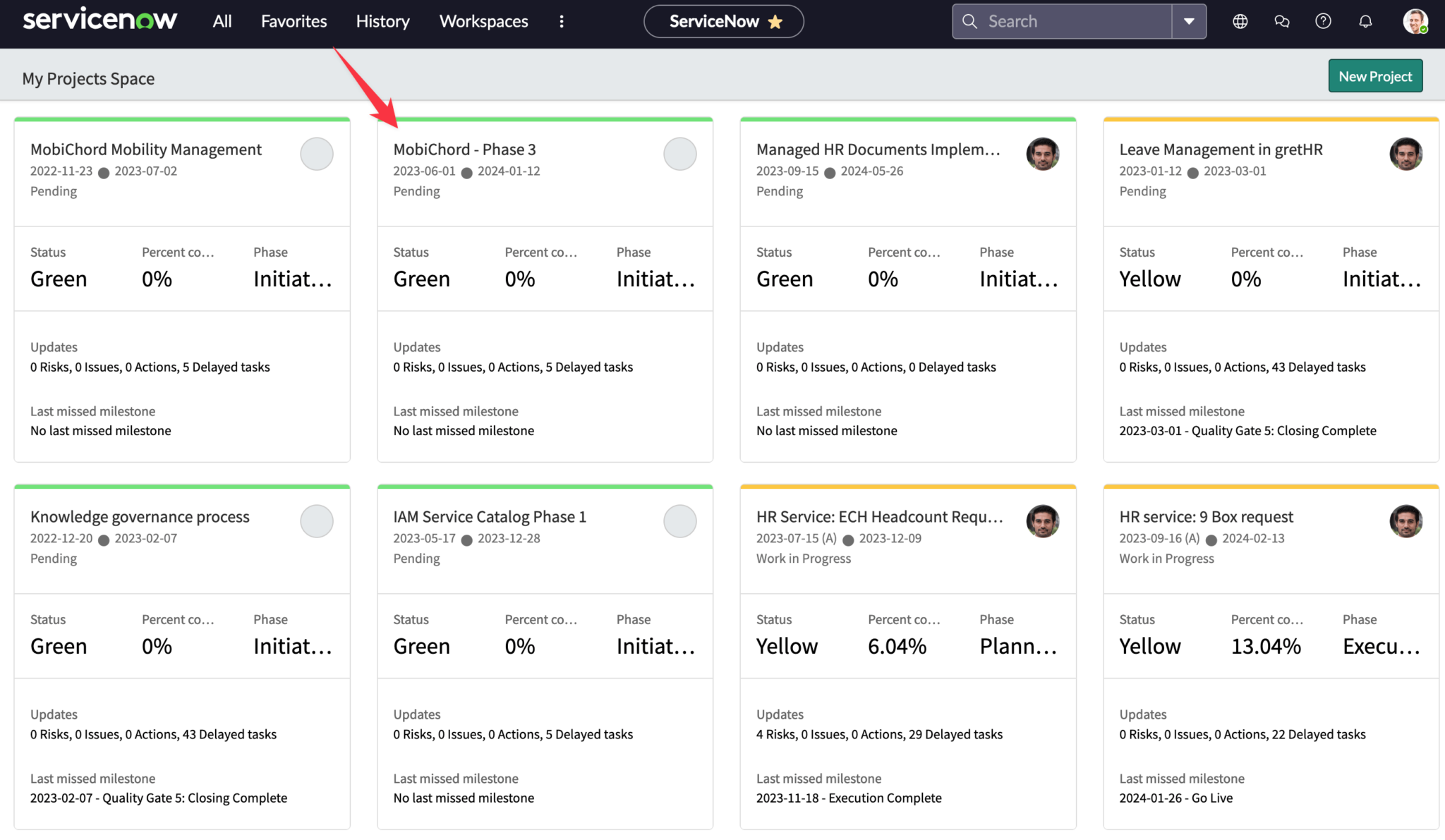Open the notifications bell

point(1365,21)
